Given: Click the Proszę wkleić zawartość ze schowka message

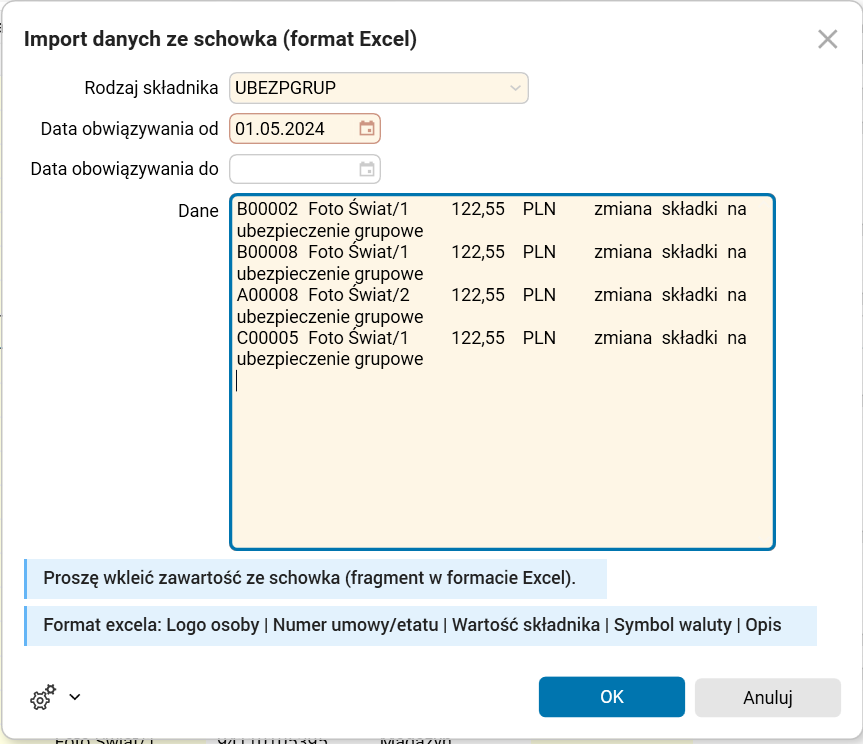Looking at the screenshot, I should pos(310,578).
